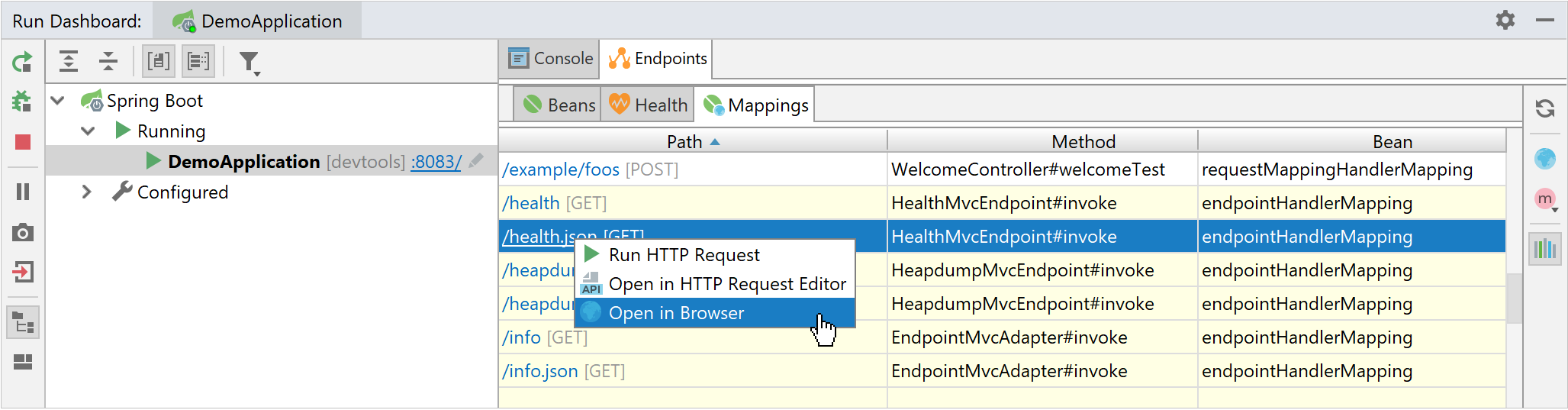Open the Filter funnel dropdown
This screenshot has width=1568, height=410.
pyautogui.click(x=250, y=63)
